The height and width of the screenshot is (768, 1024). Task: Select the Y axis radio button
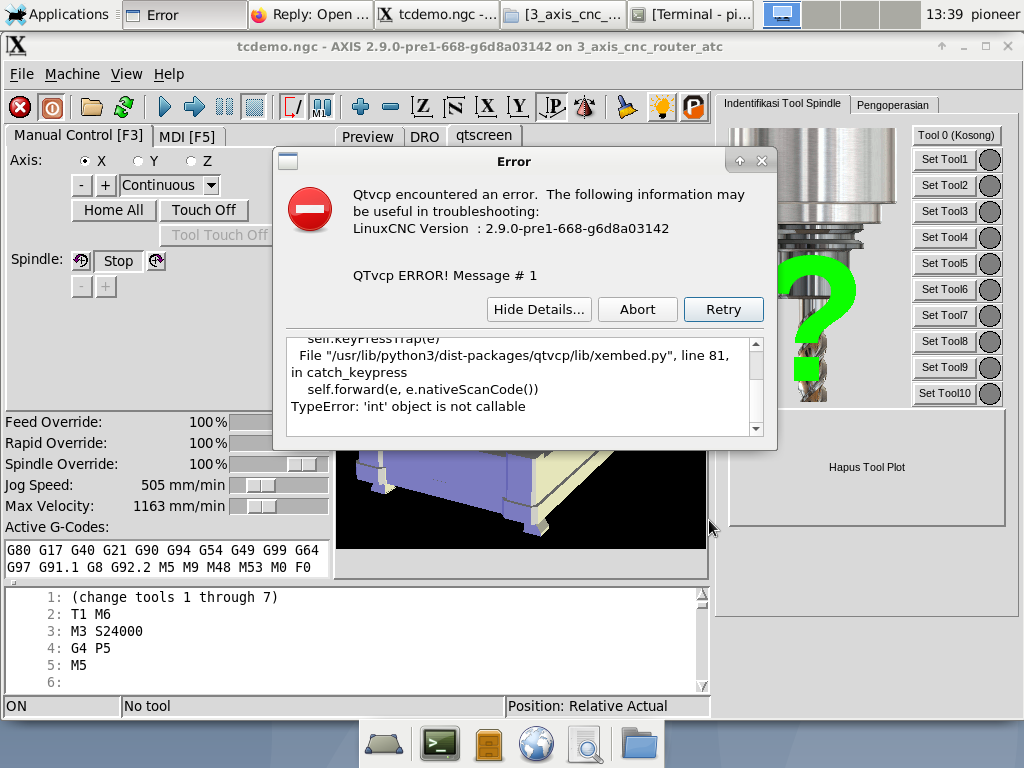click(x=138, y=161)
